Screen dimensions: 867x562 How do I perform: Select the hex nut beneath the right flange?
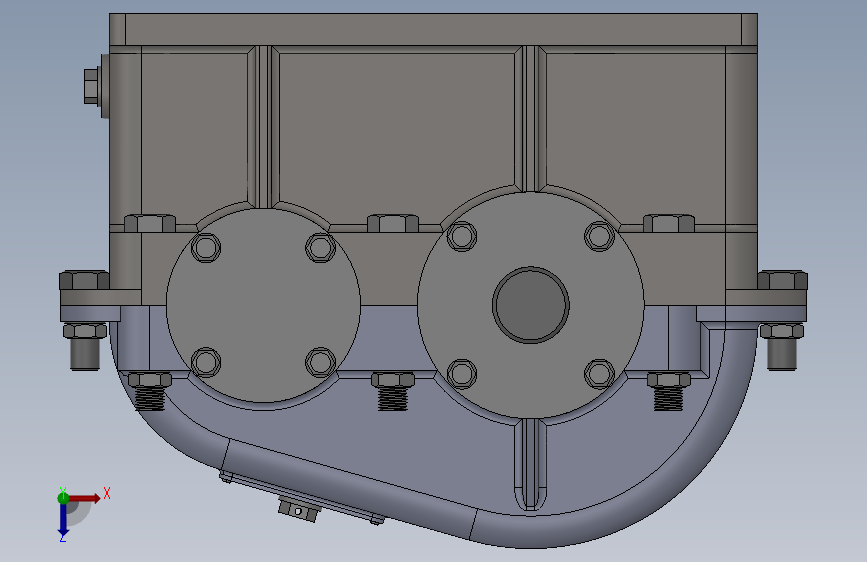tap(782, 331)
